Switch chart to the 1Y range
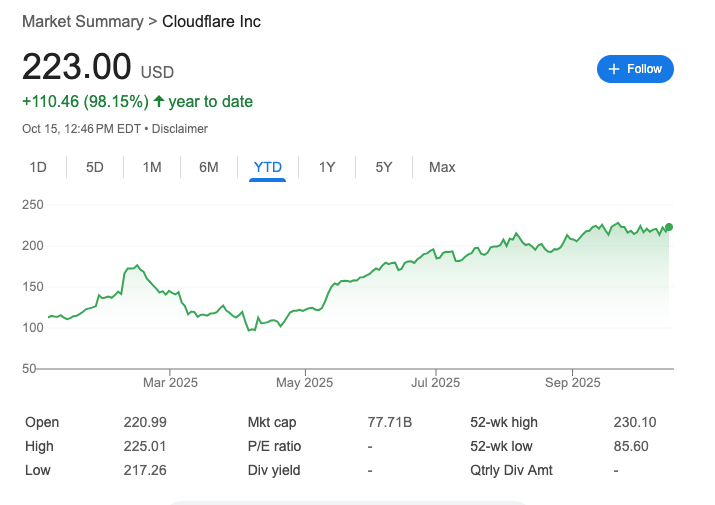 coord(327,167)
